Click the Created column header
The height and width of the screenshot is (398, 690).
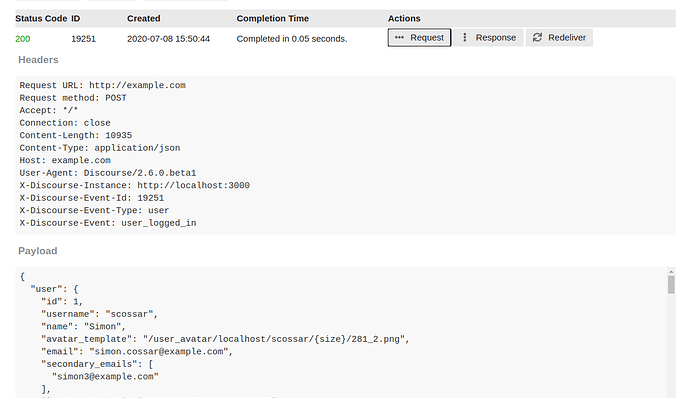point(143,18)
